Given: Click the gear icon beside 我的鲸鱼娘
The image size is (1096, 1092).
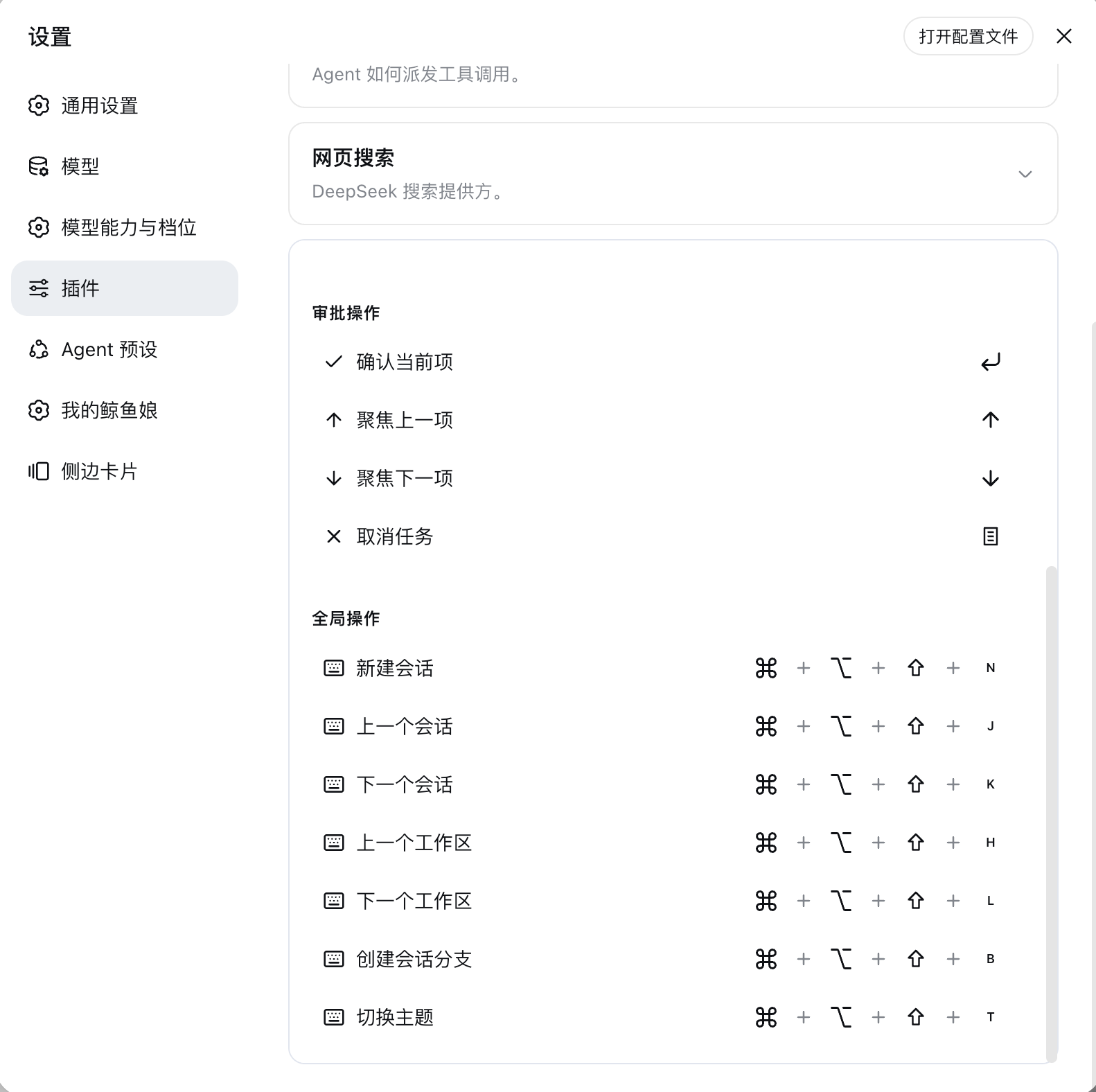Looking at the screenshot, I should coord(39,410).
